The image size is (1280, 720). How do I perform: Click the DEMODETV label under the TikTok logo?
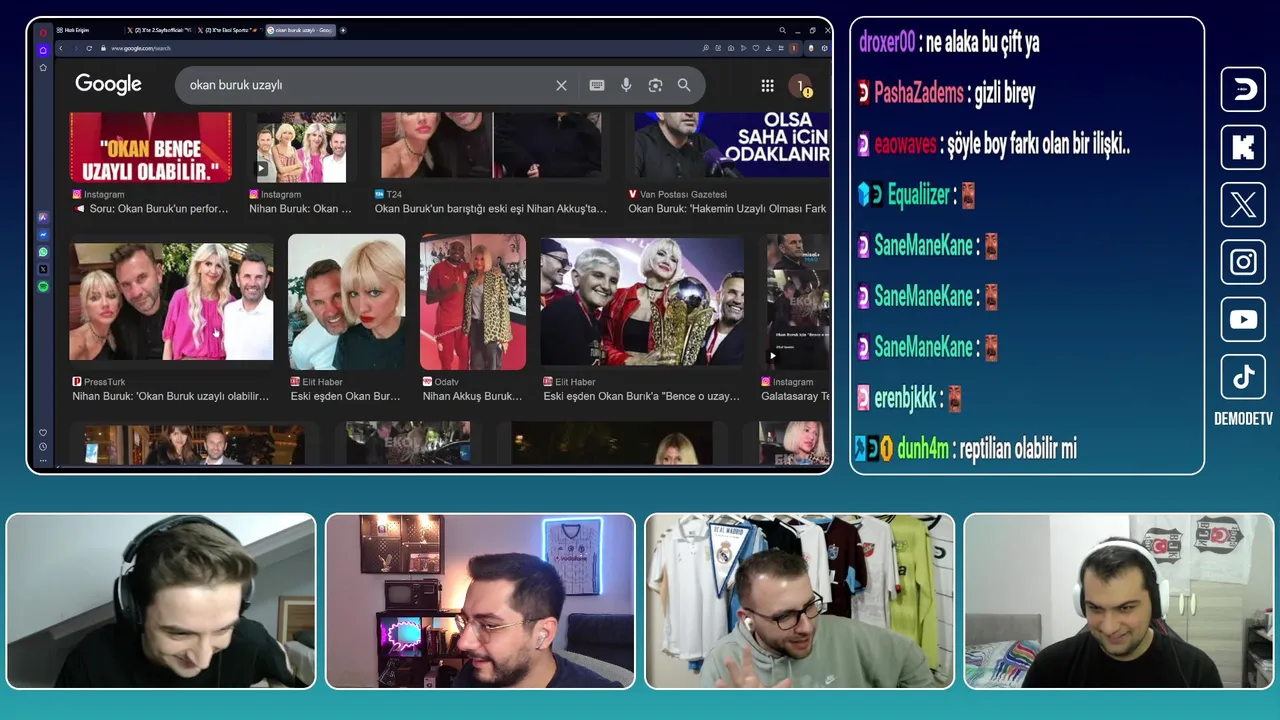(1243, 419)
